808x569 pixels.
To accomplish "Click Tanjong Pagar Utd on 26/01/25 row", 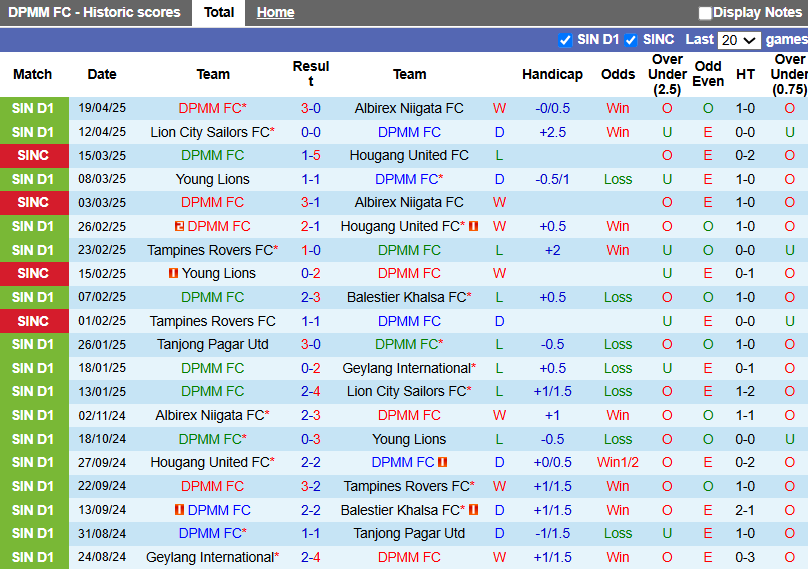I will (x=212, y=344).
